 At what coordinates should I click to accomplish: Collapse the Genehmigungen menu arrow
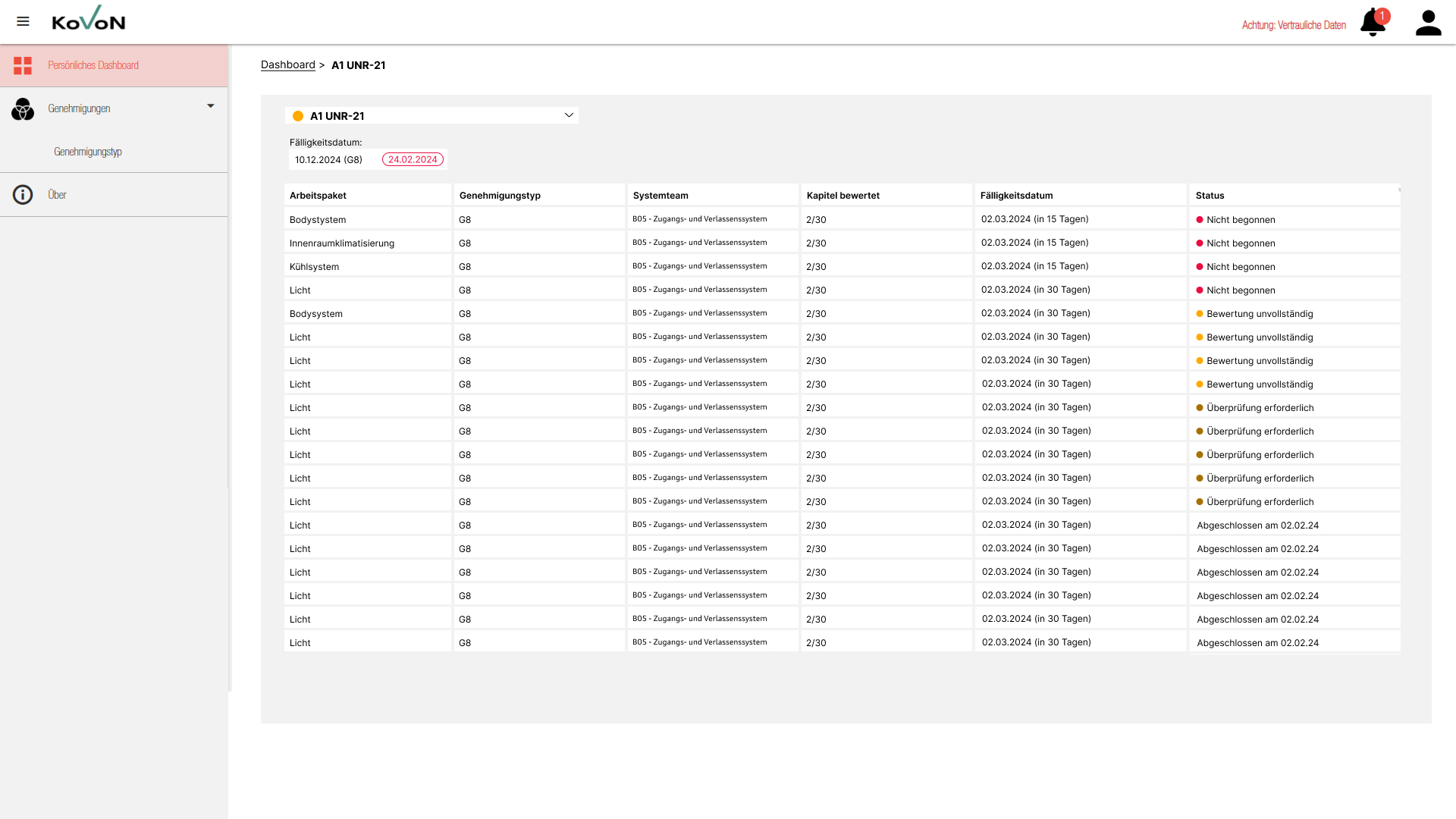[211, 106]
